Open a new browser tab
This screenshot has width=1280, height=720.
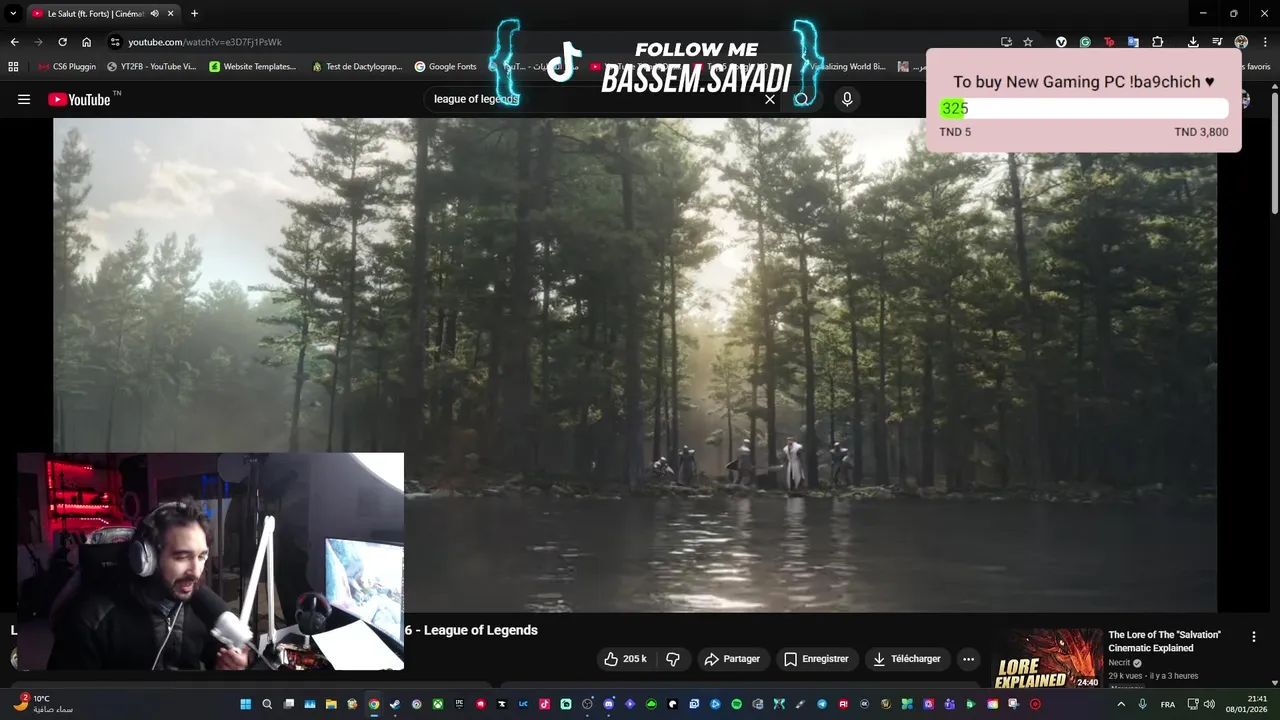click(194, 14)
